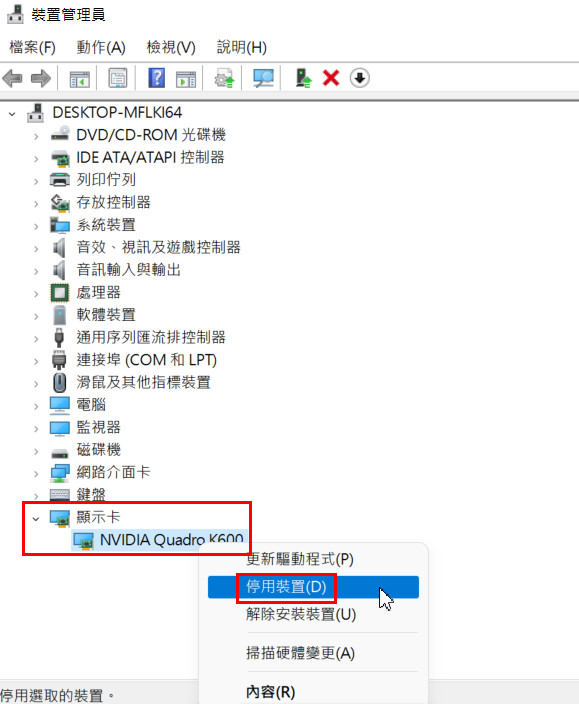
Task: Click the update driver toolbar icon
Action: coord(224,78)
